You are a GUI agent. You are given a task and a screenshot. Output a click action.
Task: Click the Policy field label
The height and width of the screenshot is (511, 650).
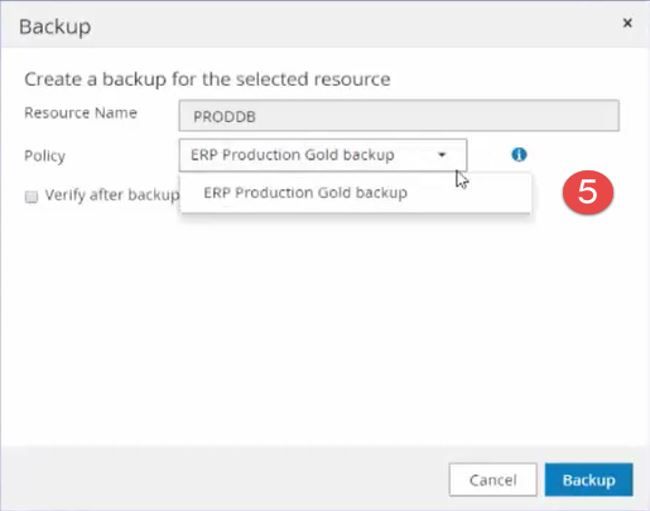pos(44,156)
